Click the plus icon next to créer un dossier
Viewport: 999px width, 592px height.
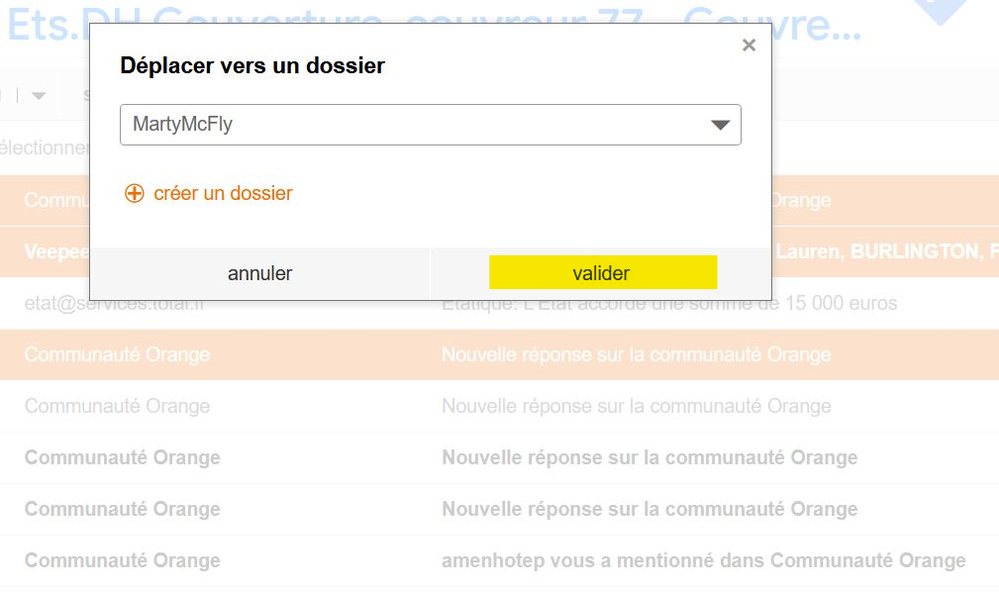(x=134, y=193)
